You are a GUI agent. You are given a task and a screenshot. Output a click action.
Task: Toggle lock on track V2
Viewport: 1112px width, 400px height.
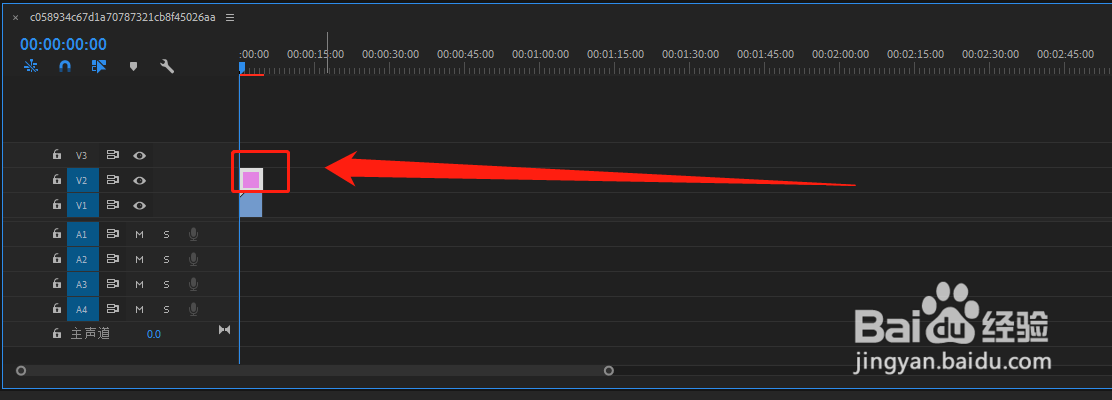(x=56, y=179)
